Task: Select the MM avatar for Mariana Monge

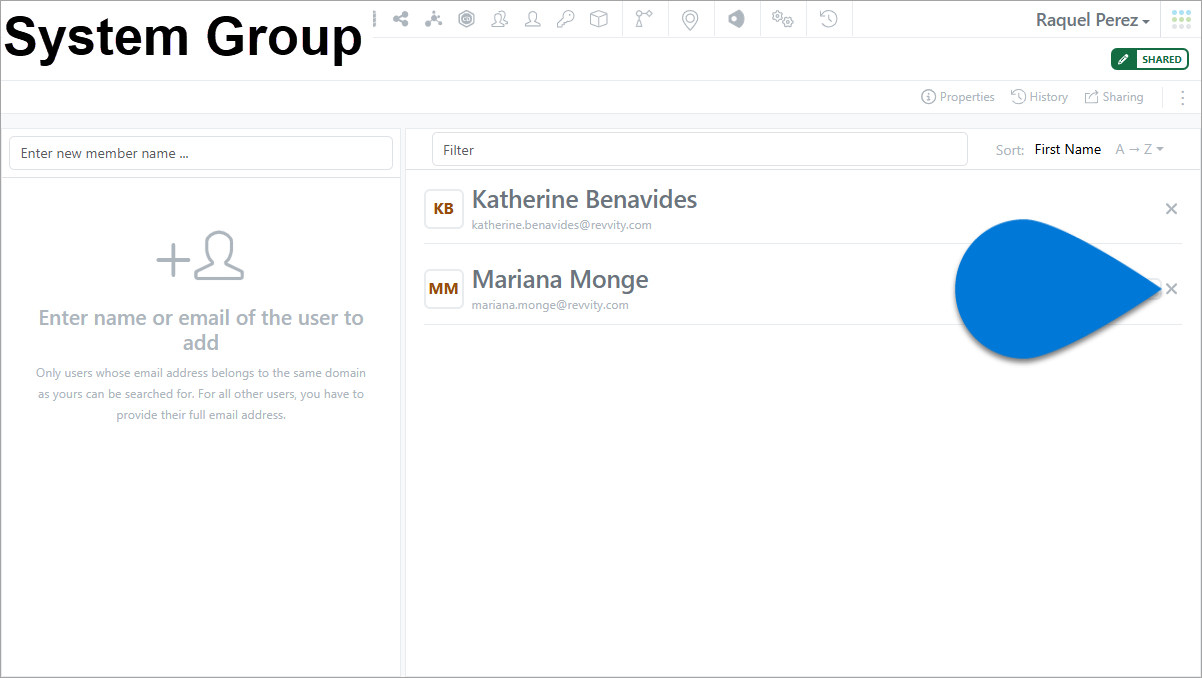Action: tap(444, 289)
